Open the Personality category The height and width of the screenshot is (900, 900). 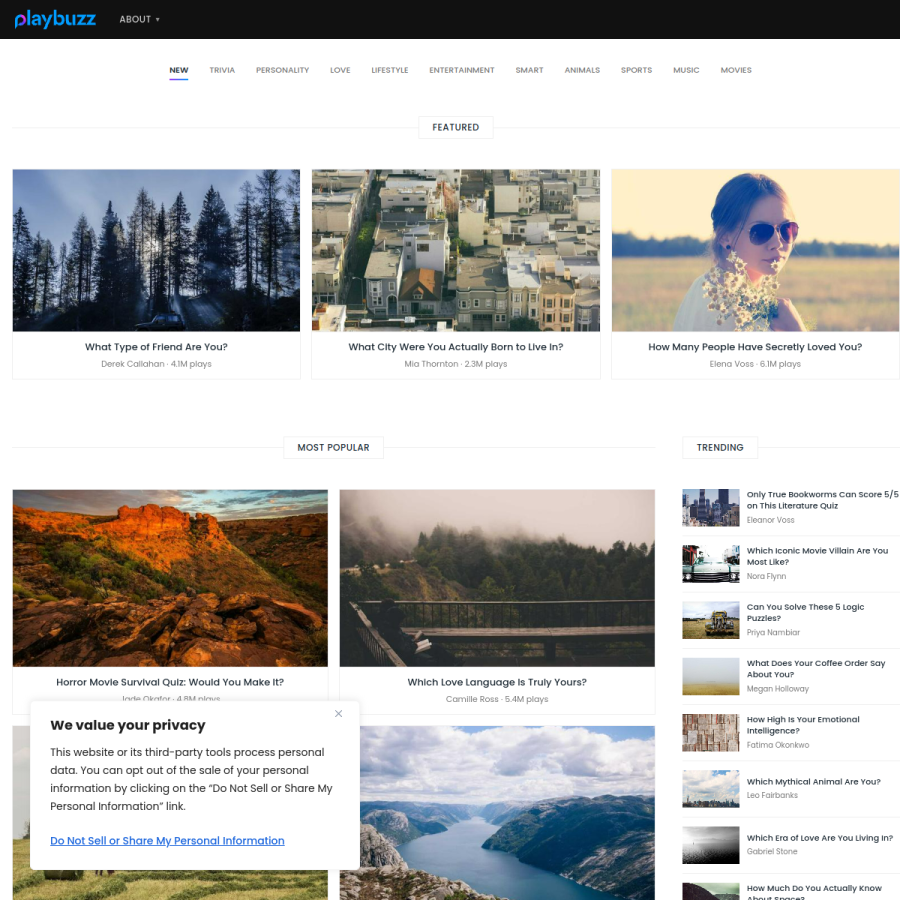[x=282, y=70]
